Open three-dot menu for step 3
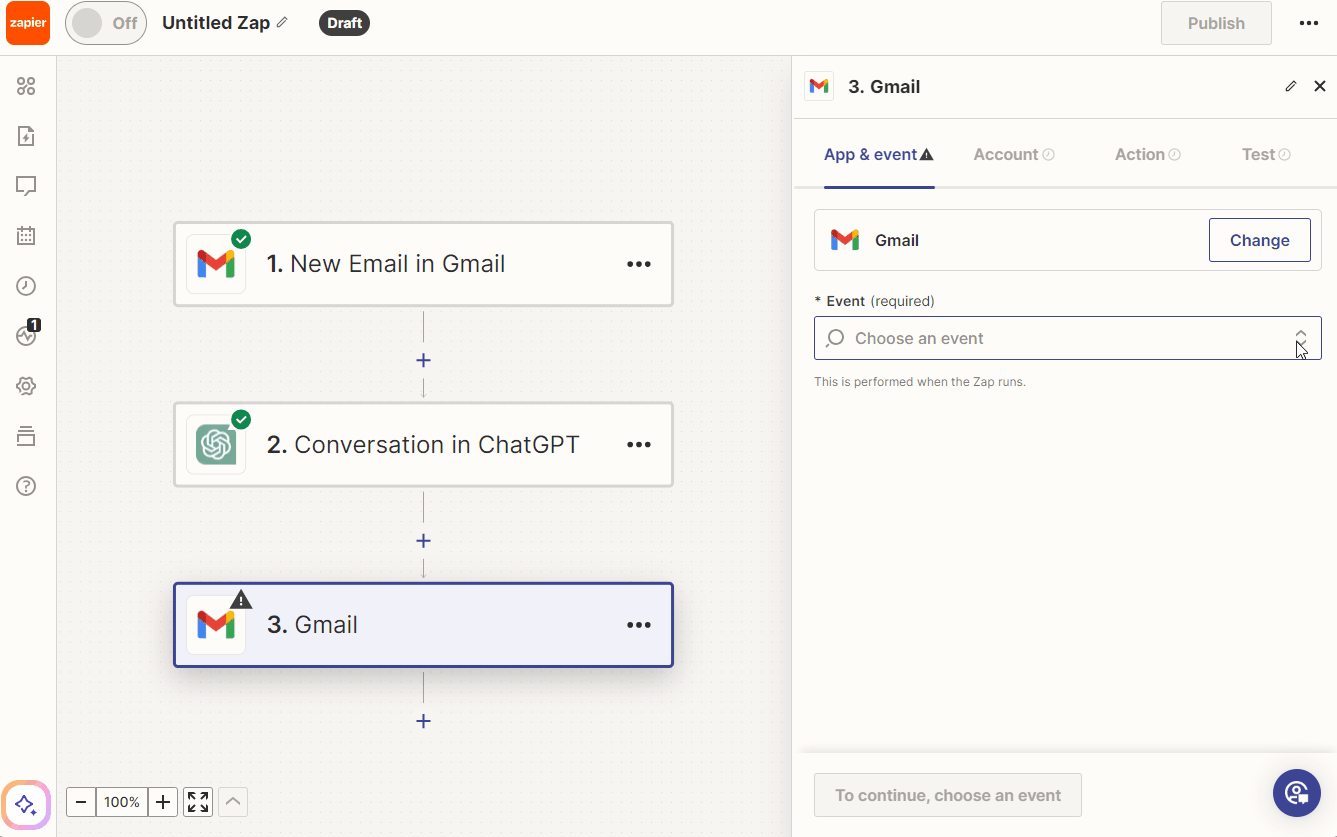Viewport: 1337px width, 837px height. coord(639,625)
